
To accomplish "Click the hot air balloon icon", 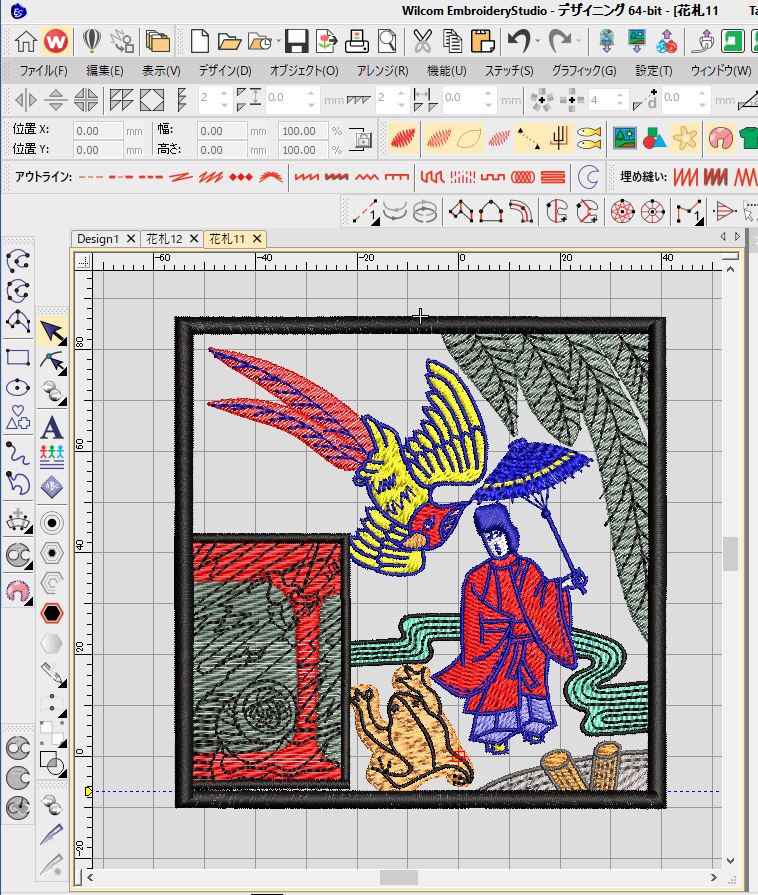I will pos(91,41).
